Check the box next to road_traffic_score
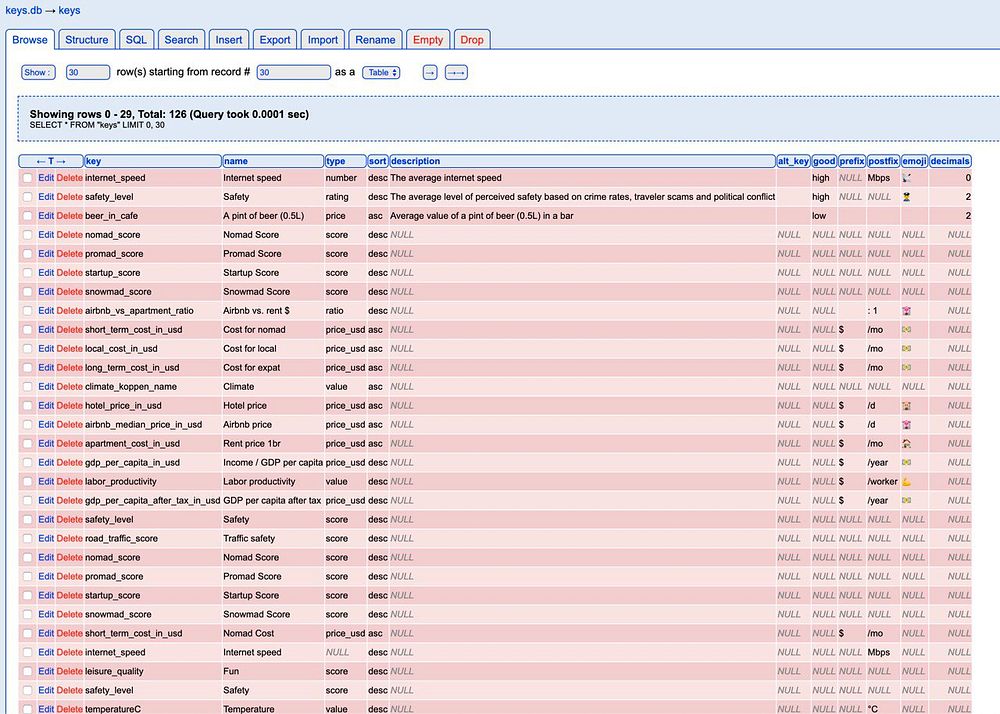The height and width of the screenshot is (714, 1000). 28,539
